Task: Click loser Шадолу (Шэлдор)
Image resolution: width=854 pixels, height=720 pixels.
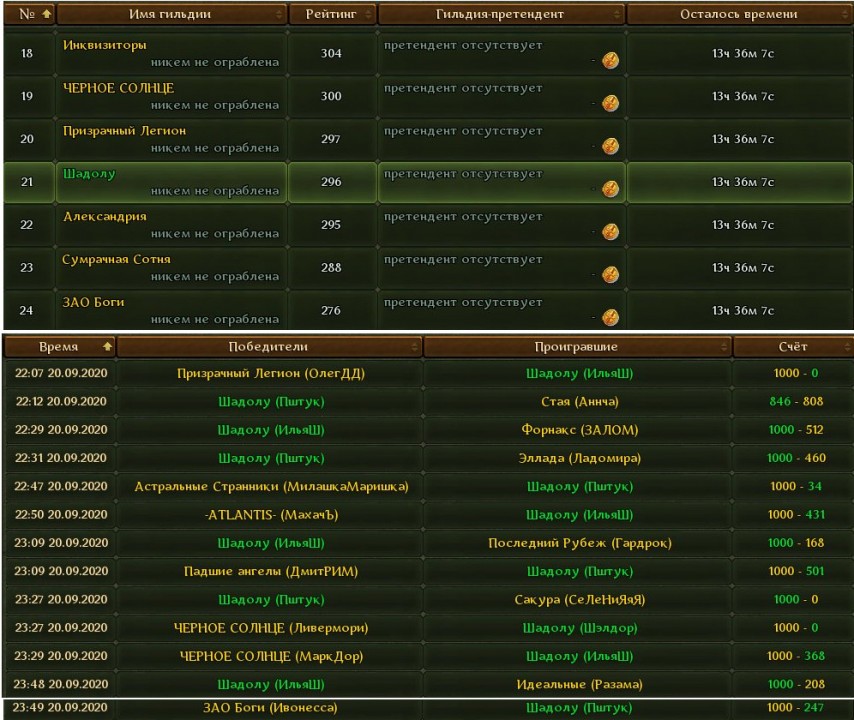Action: pyautogui.click(x=580, y=629)
